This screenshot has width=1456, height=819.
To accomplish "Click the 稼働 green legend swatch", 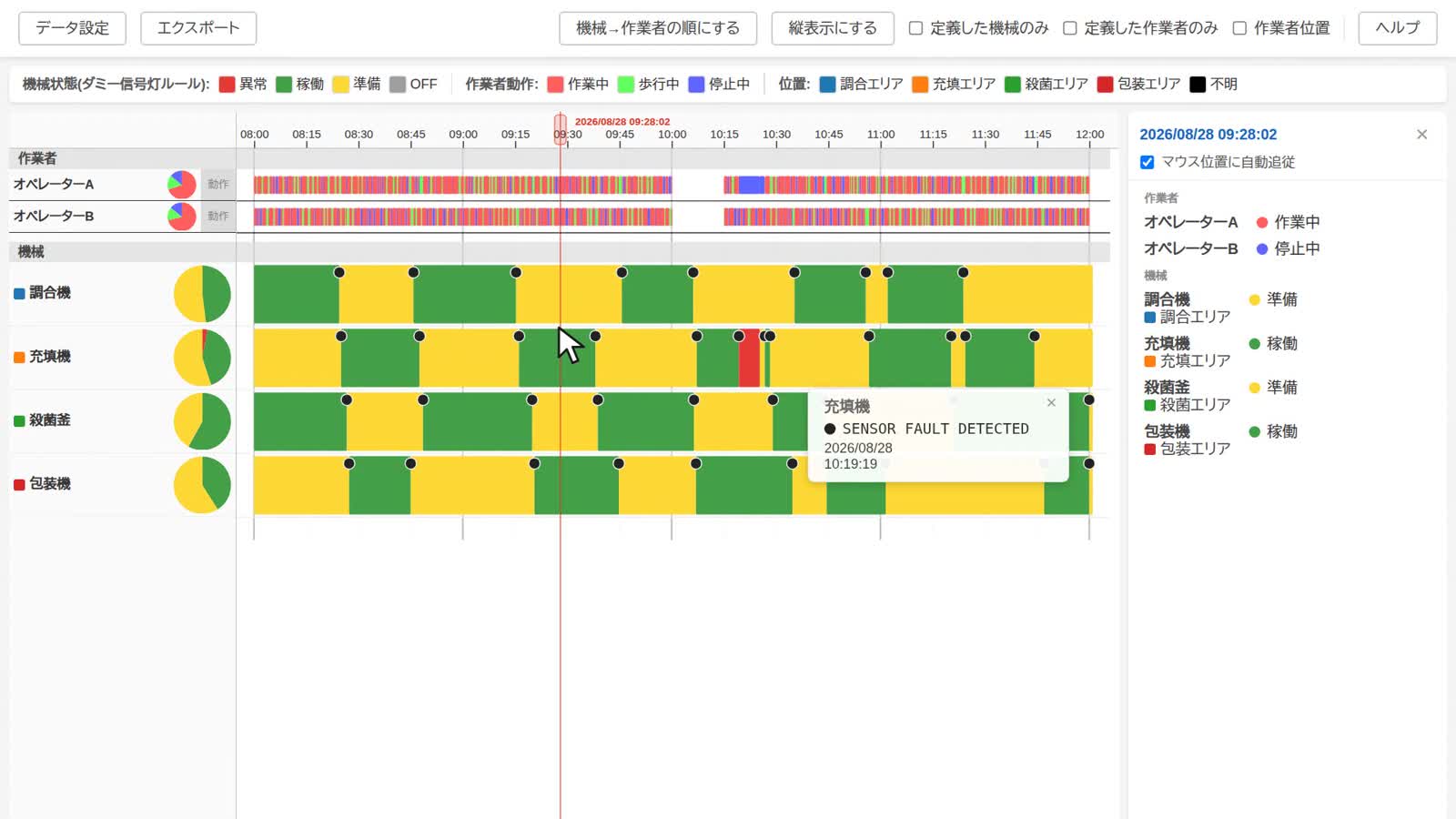I will click(x=284, y=85).
